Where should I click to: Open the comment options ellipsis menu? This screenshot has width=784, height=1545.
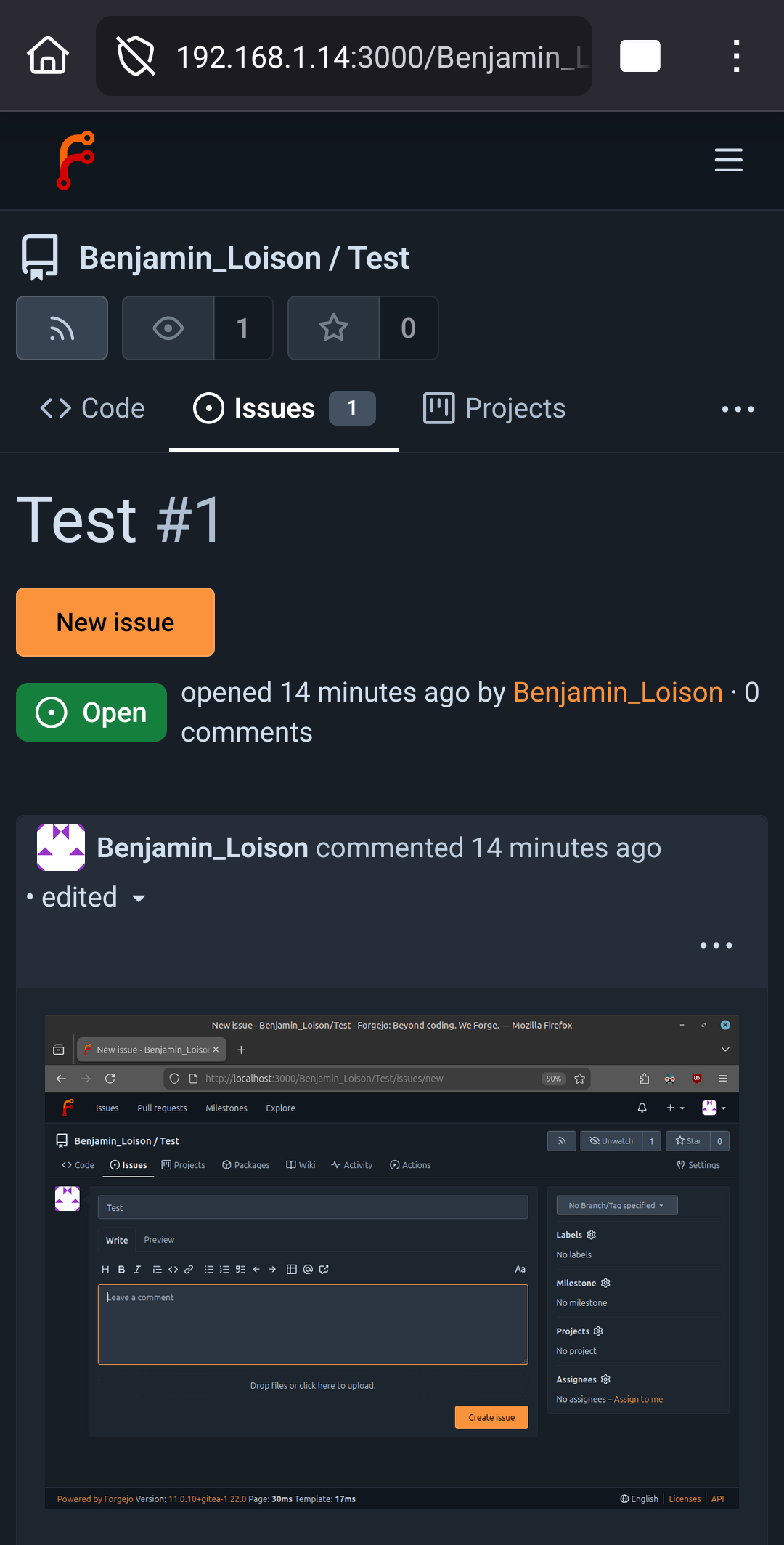pyautogui.click(x=716, y=945)
